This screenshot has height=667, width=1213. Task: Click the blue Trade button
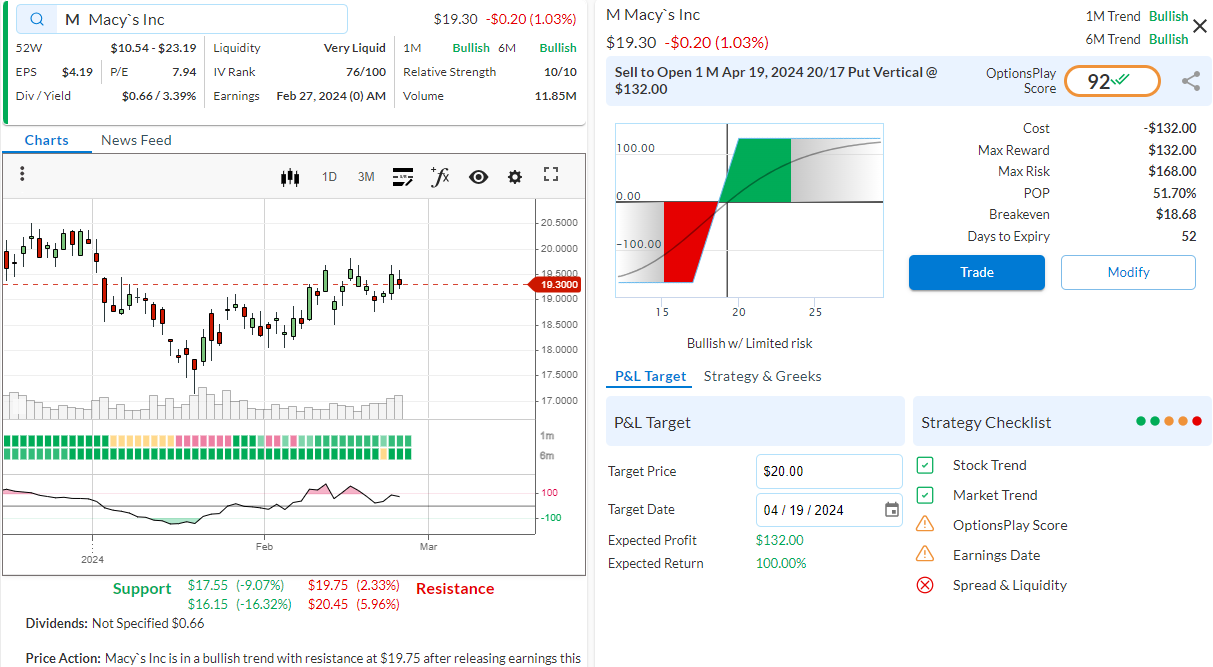pos(977,272)
